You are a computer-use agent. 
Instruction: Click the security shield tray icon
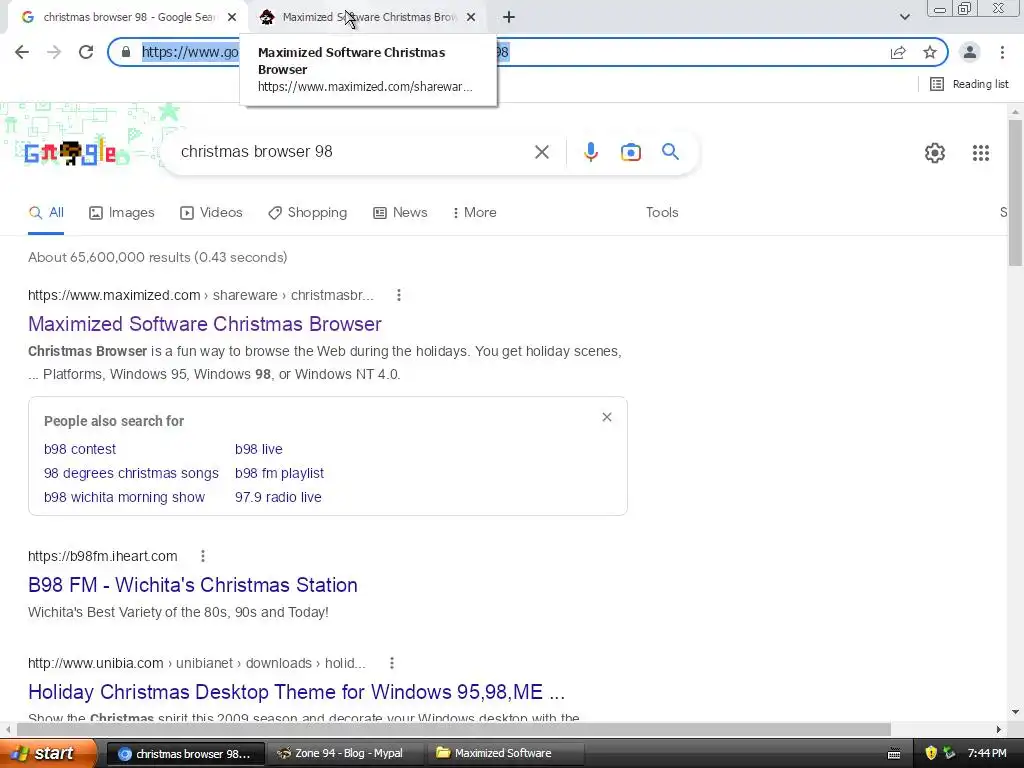pos(931,753)
